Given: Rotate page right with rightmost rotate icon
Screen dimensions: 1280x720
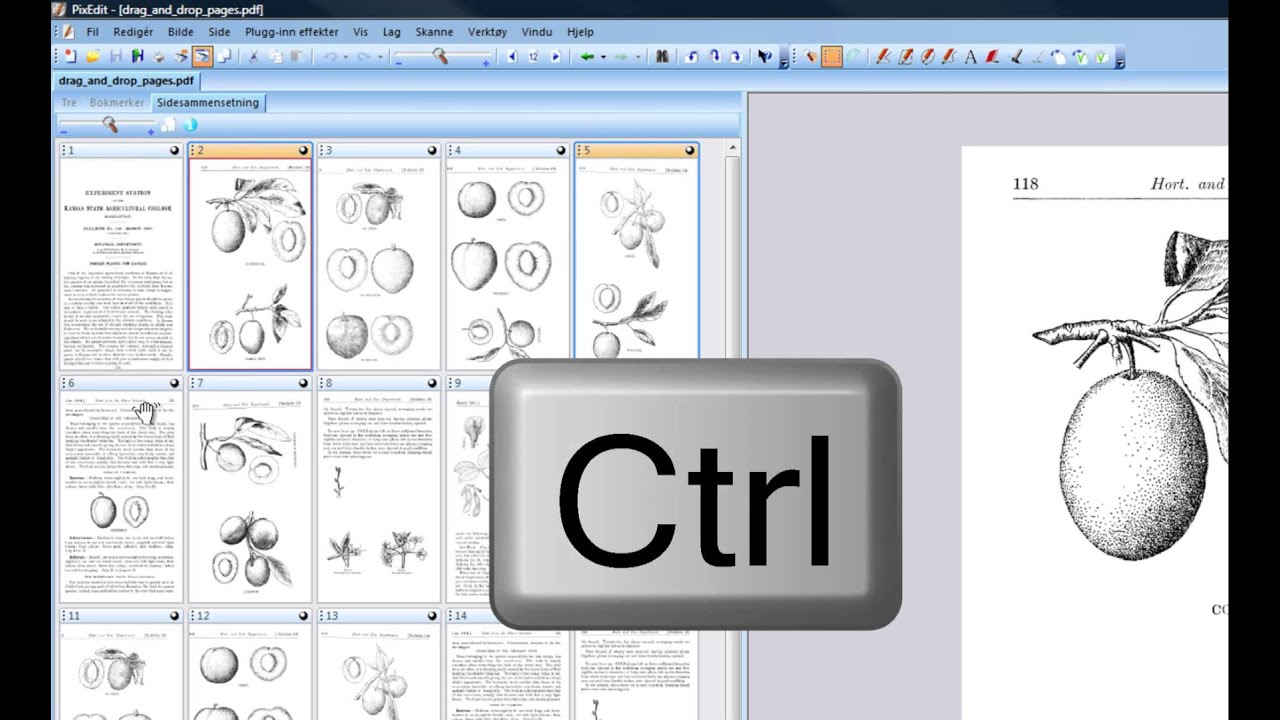Looking at the screenshot, I should 736,57.
